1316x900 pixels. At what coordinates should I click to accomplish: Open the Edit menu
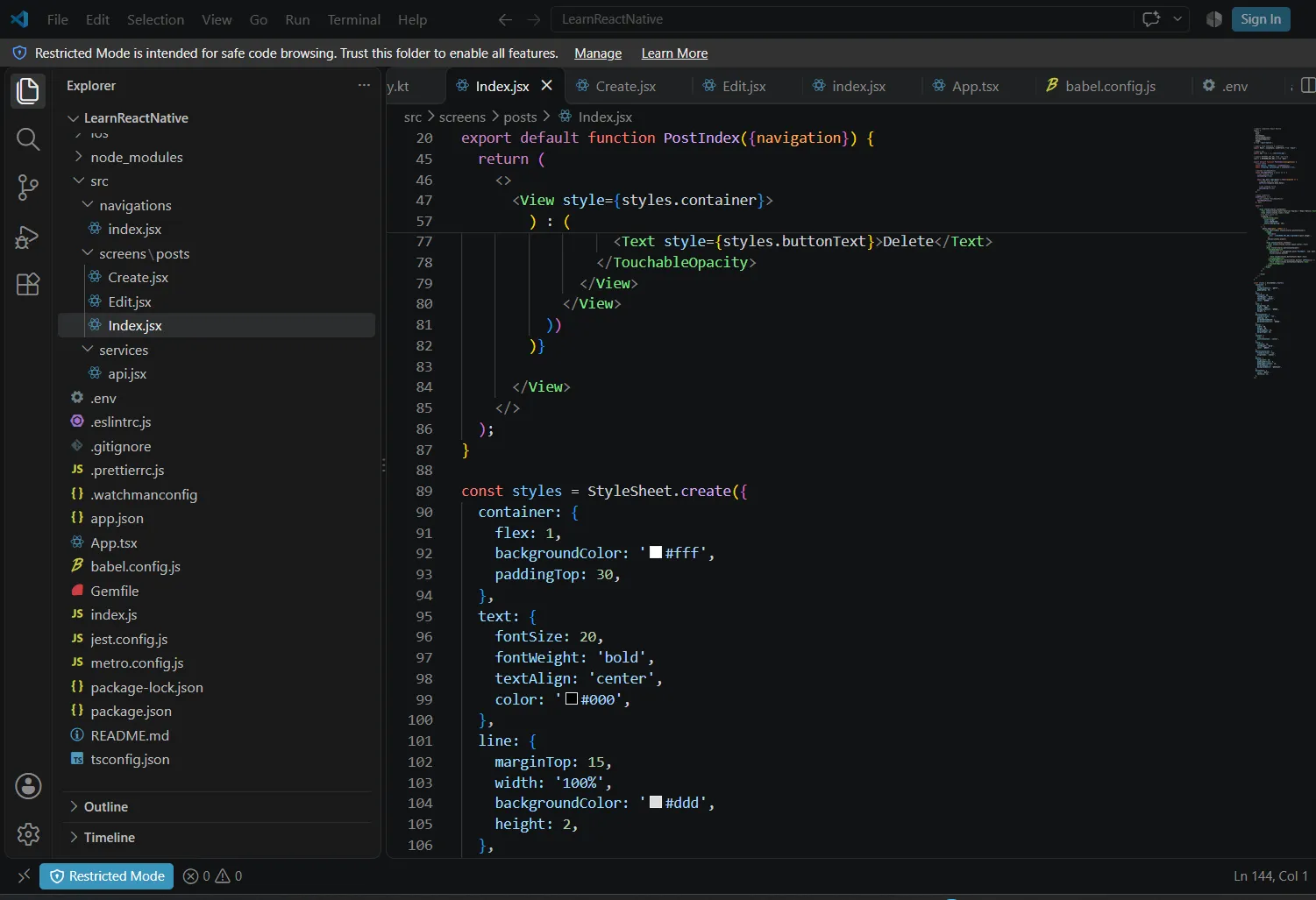pos(97,19)
